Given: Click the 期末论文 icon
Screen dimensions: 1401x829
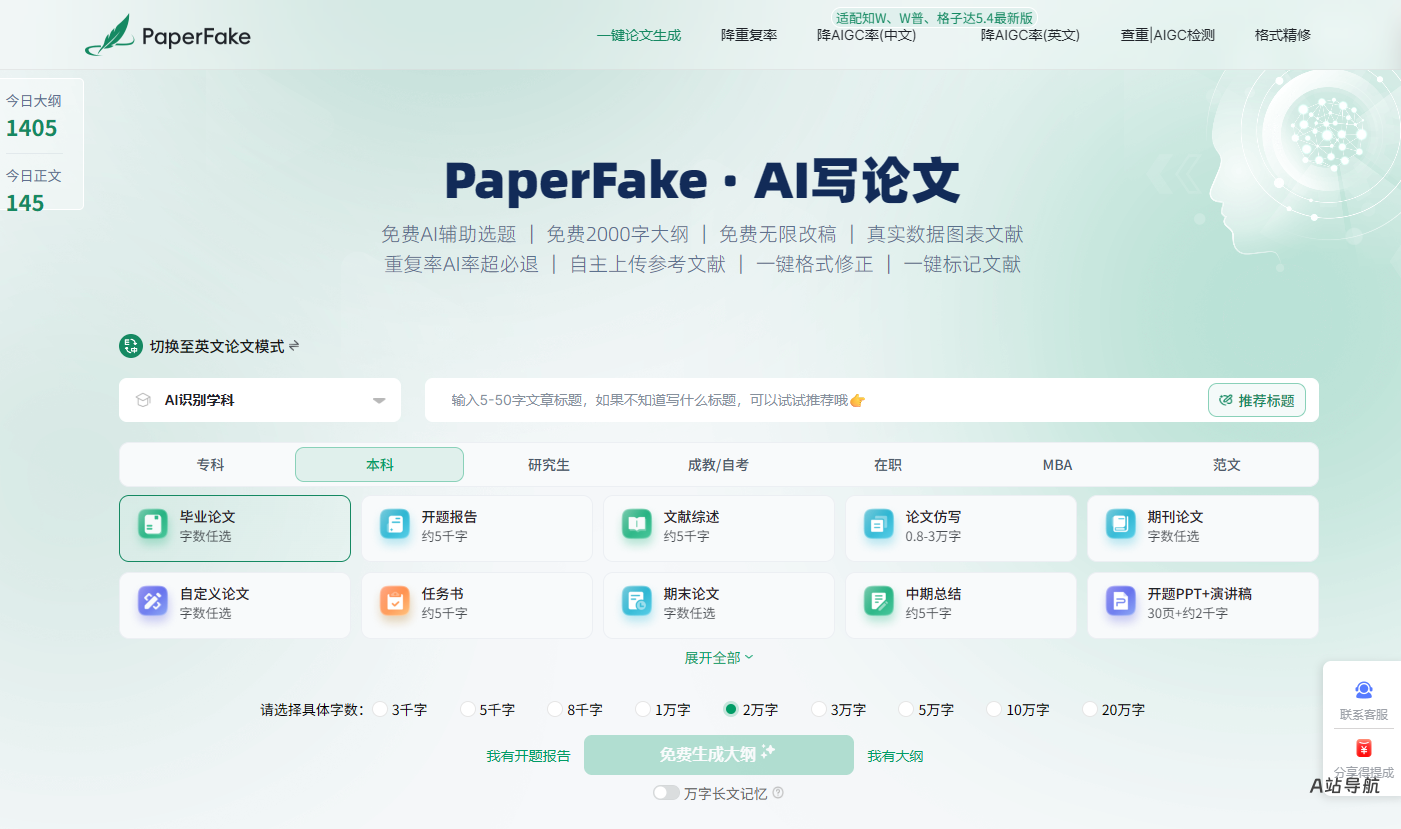Looking at the screenshot, I should click(x=637, y=601).
